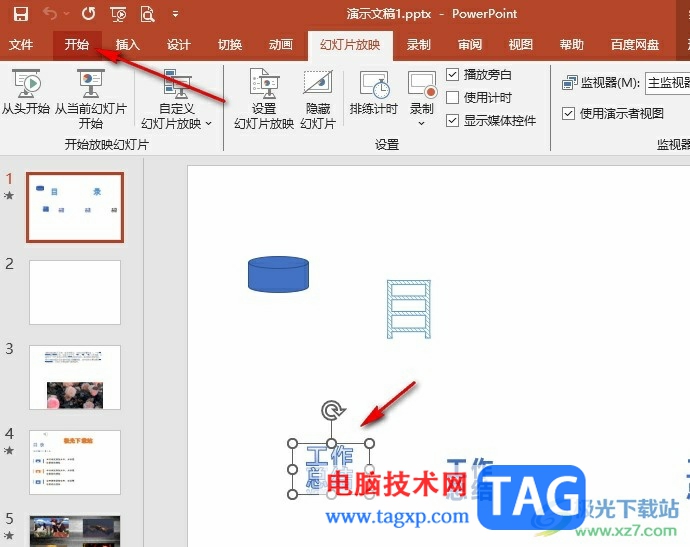Open the 审阅 tab

tap(470, 44)
